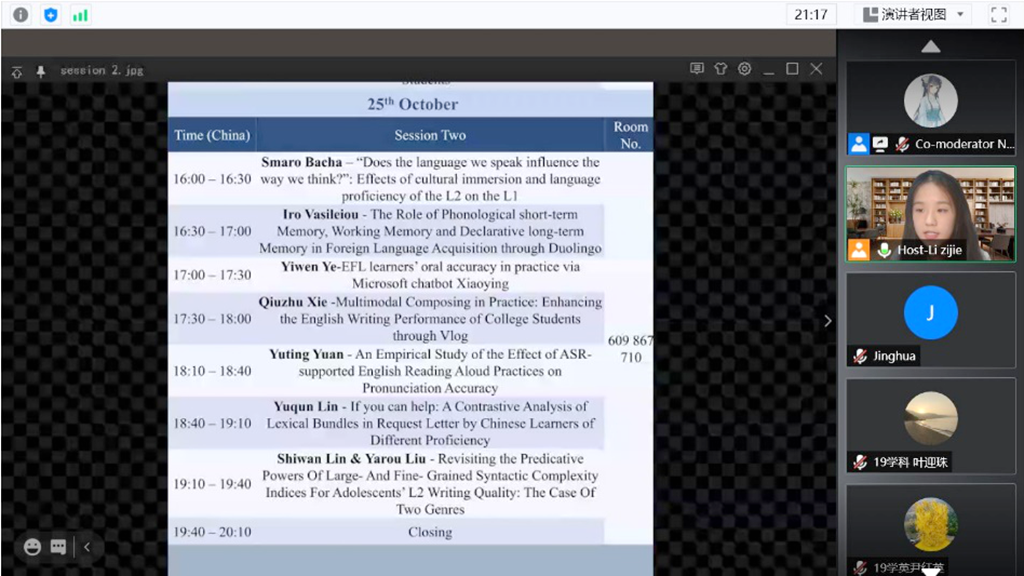Click the Co-moderator blue person badge icon
This screenshot has width=1024, height=576.
858,144
